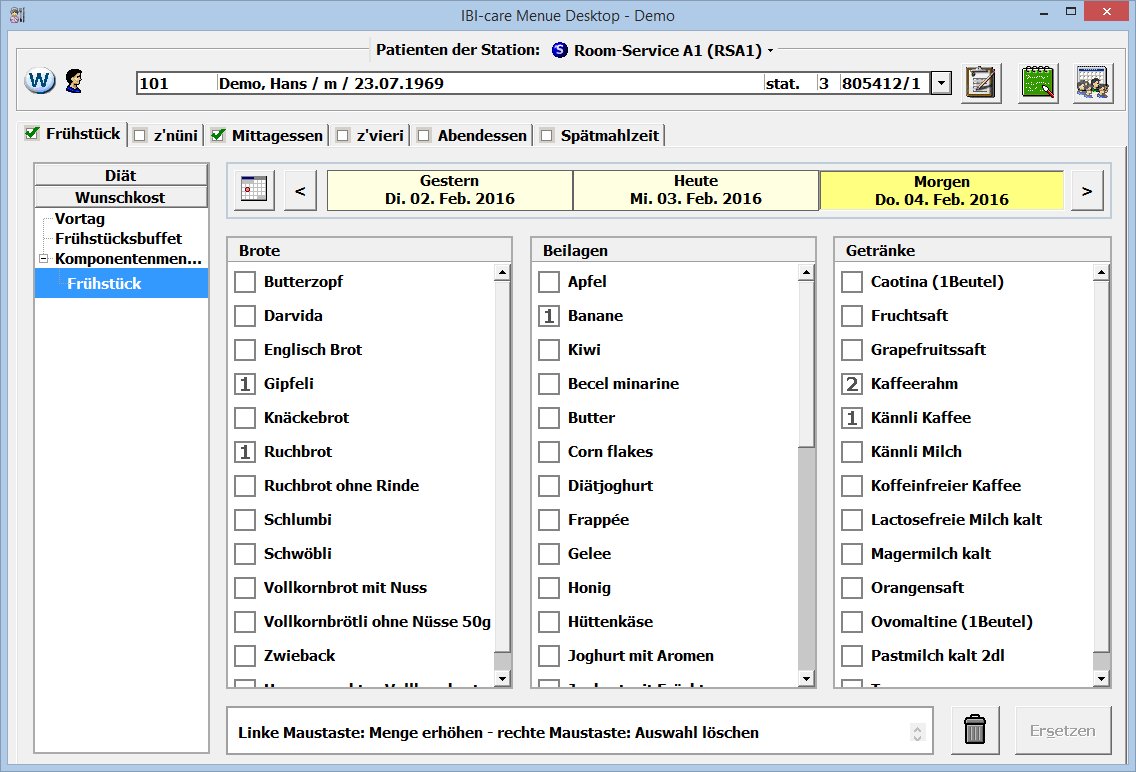This screenshot has width=1136, height=772.
Task: Tick the Apfel checkbox in Beilagen
Action: [x=549, y=282]
